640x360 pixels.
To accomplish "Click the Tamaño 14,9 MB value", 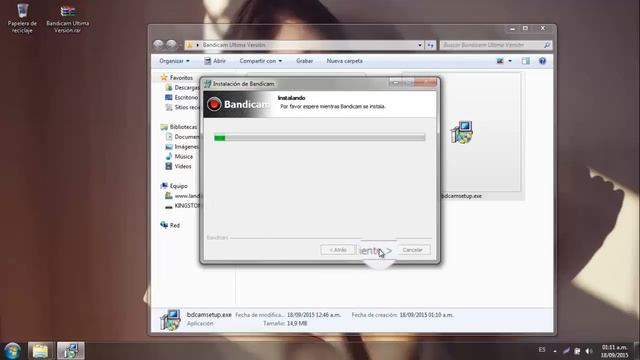I will (297, 323).
